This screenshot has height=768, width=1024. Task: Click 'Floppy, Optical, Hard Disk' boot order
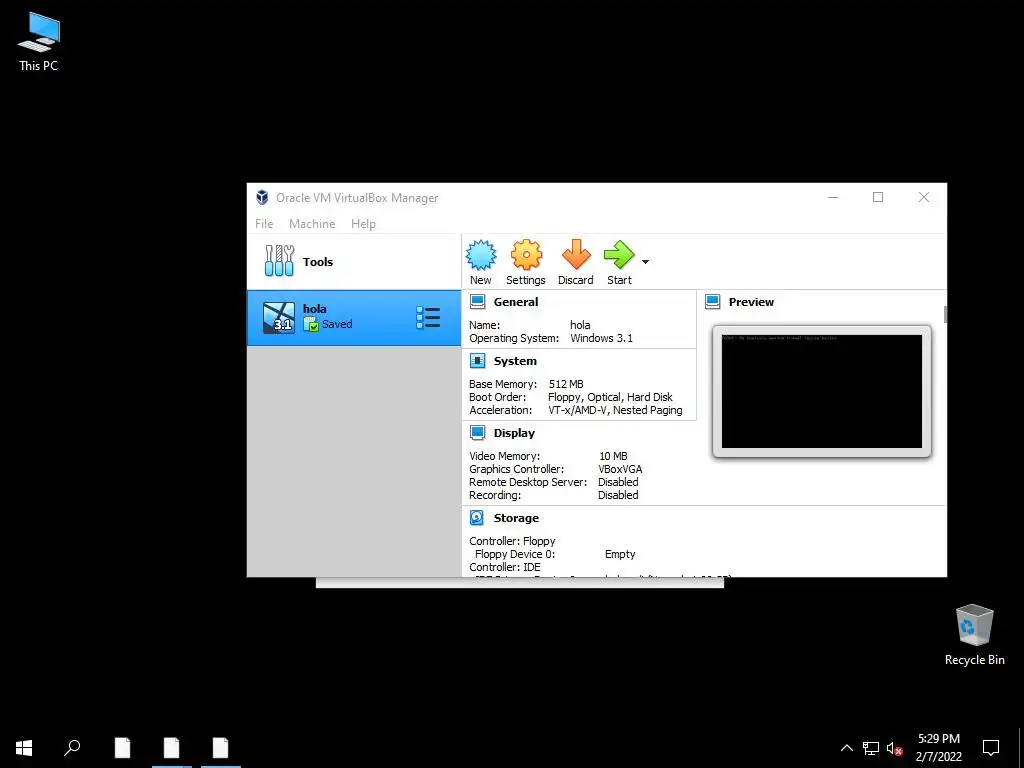click(610, 396)
